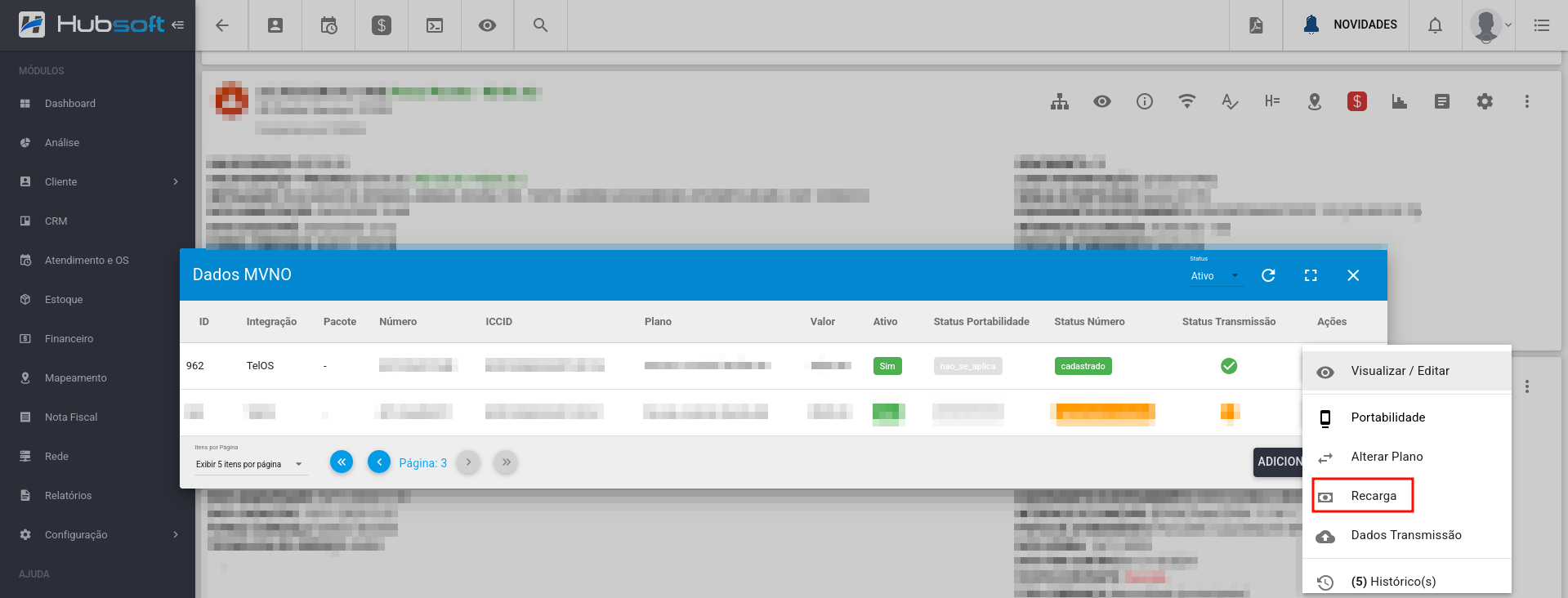Open the items per page dropdown
1568x598 pixels.
(x=249, y=464)
